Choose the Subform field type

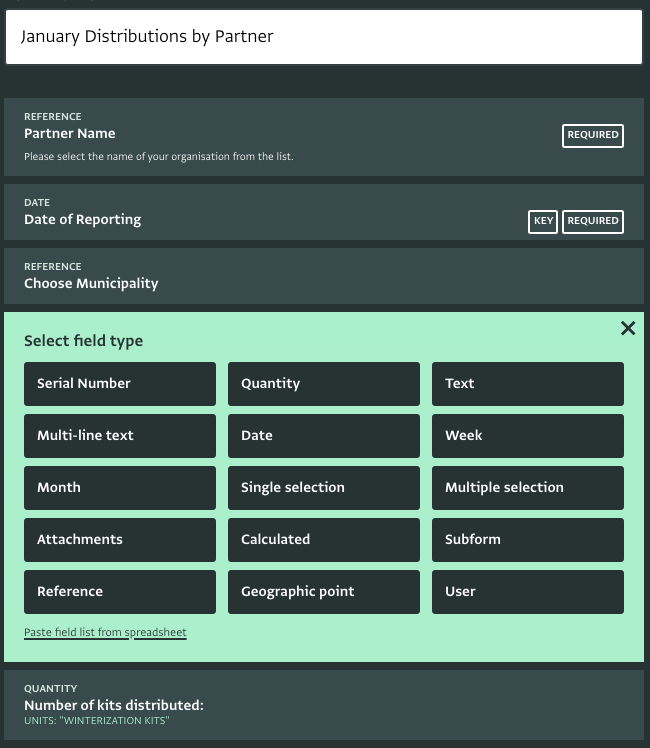coord(527,540)
